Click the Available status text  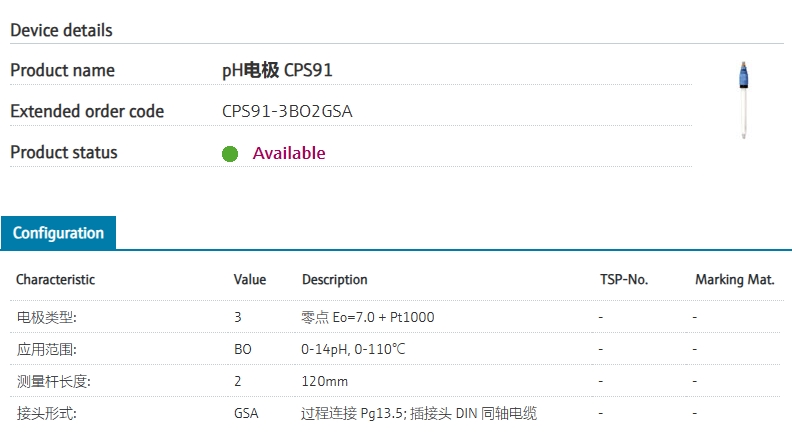coord(289,153)
